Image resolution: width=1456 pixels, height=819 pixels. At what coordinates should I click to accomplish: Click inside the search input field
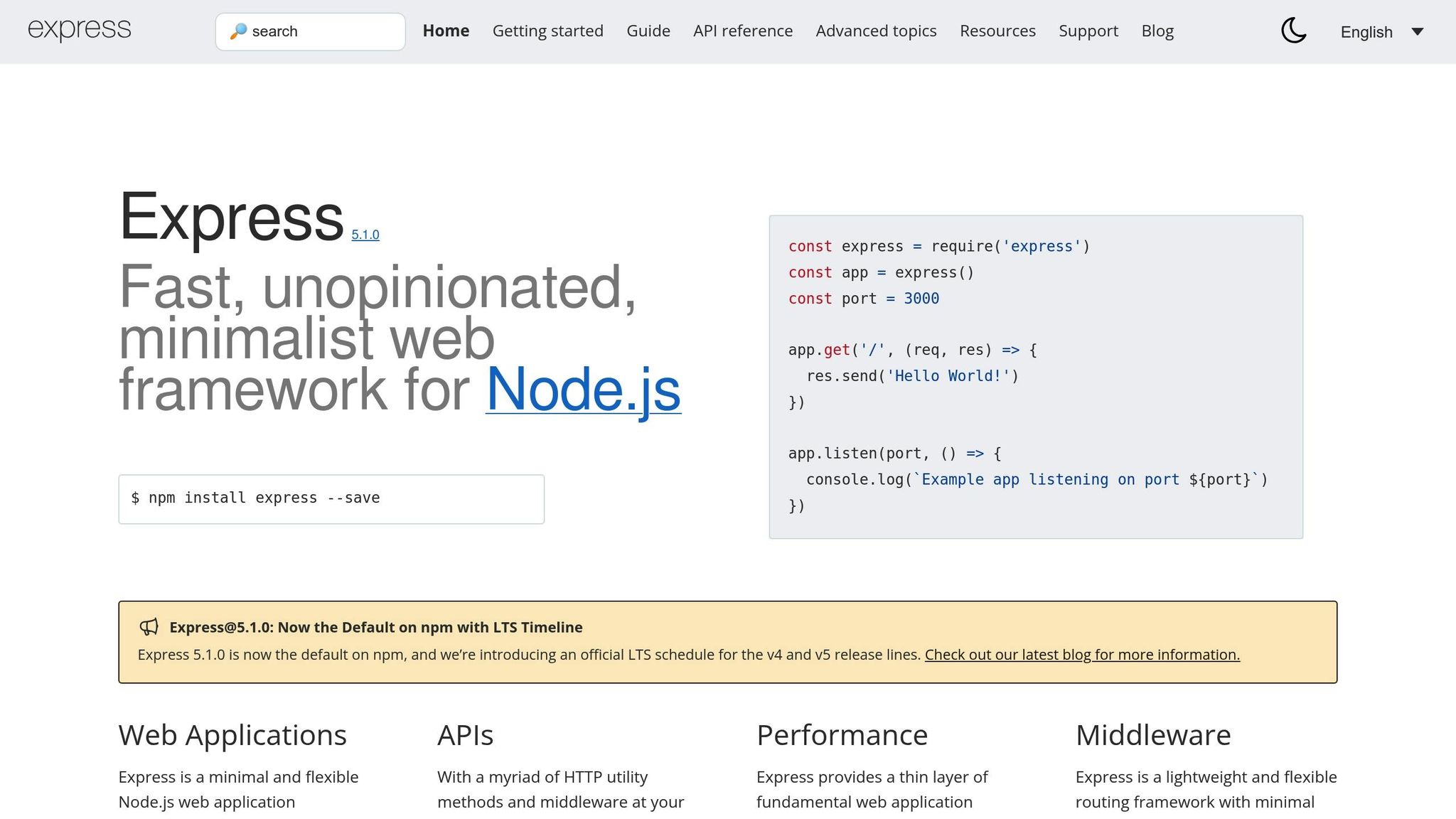(320, 31)
